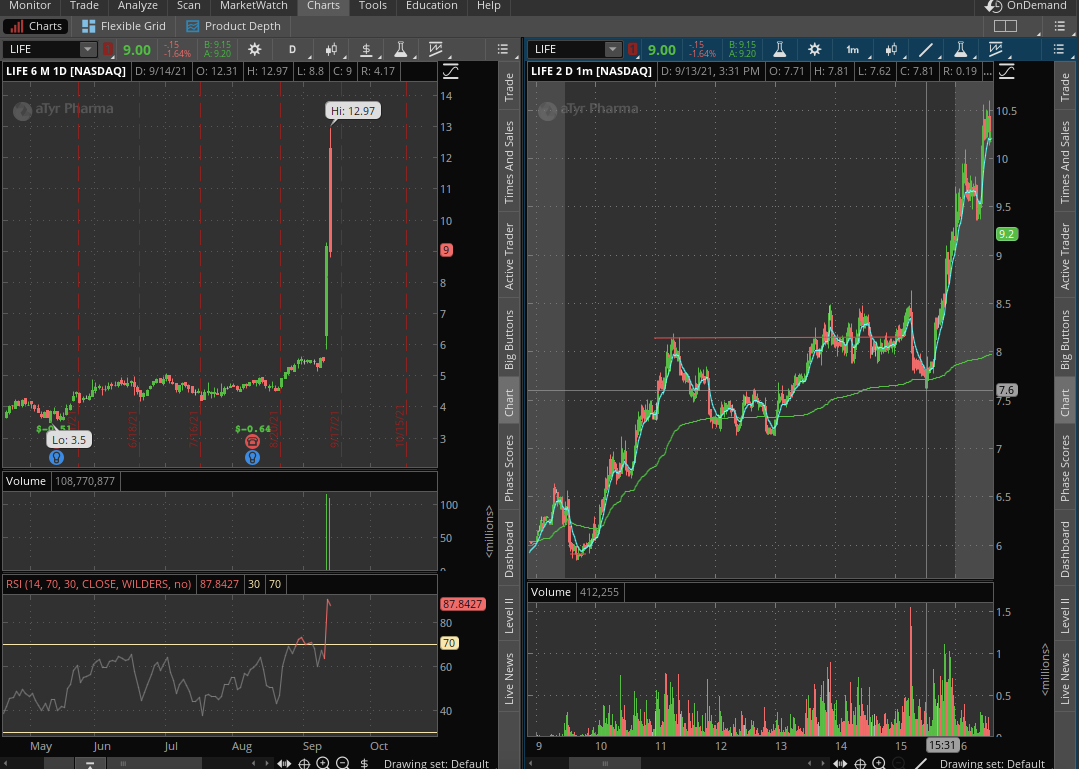Click right chart horizontal scrollbar thumb

[x=605, y=763]
